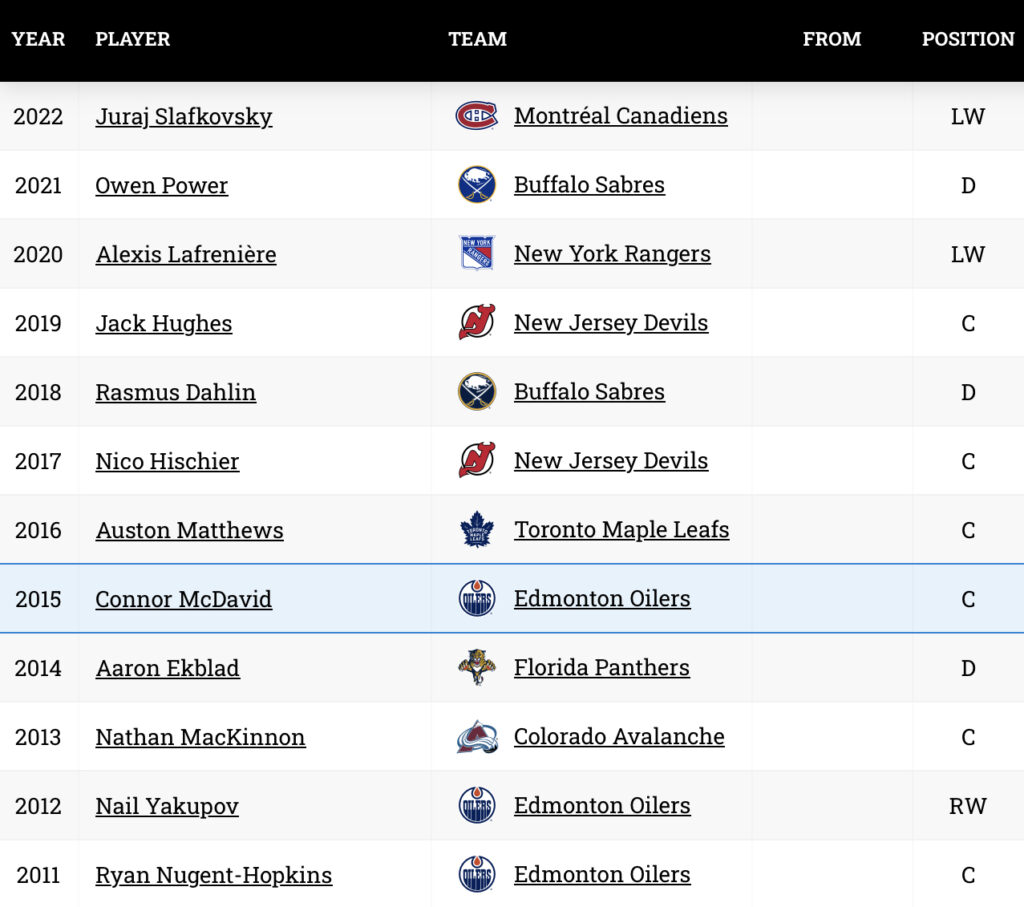Open Ryan Nugent-Hopkins player link
Image resolution: width=1024 pixels, height=907 pixels.
click(213, 876)
